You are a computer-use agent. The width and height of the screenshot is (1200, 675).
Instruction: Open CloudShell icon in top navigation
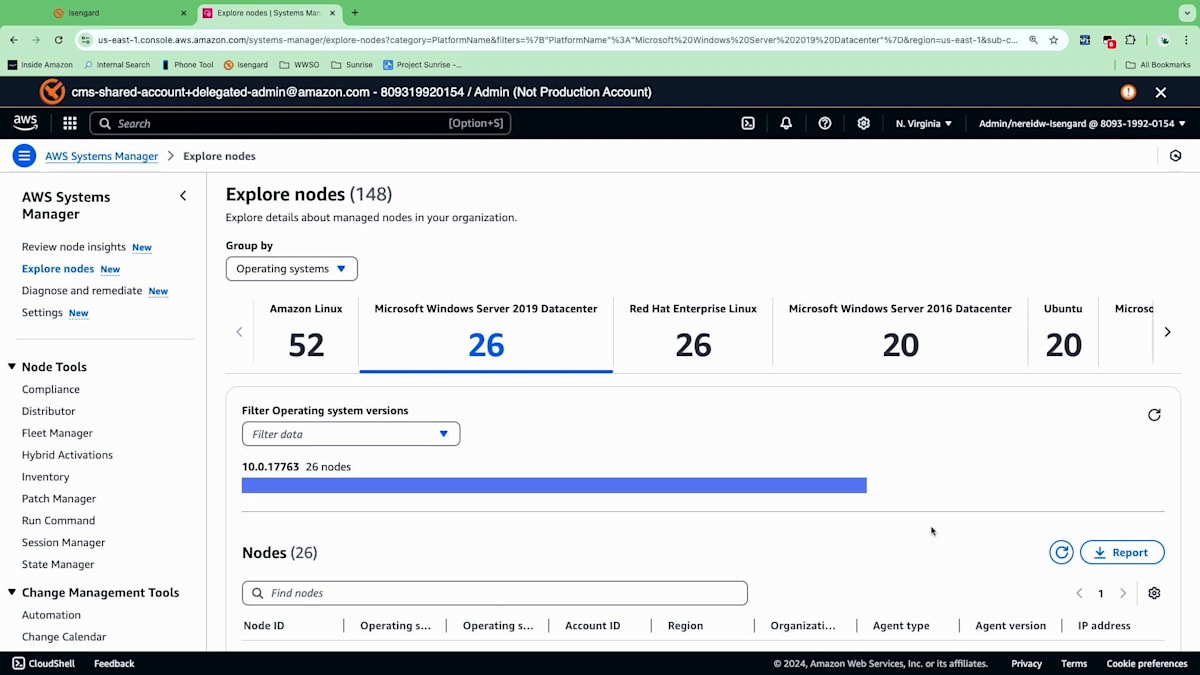748,123
